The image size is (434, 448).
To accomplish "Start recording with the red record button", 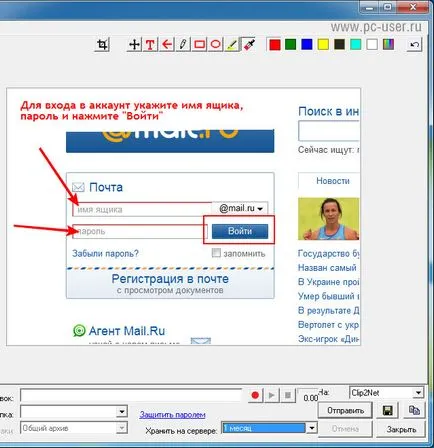I will 255,395.
